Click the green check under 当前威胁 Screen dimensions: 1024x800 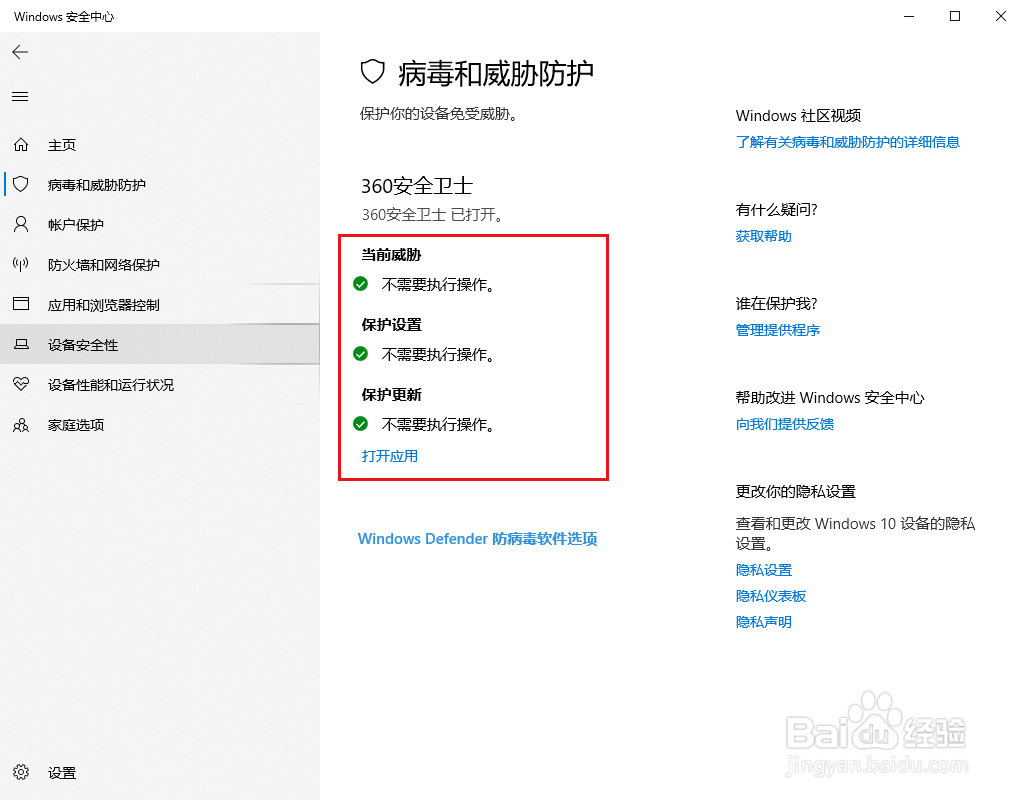(x=360, y=284)
